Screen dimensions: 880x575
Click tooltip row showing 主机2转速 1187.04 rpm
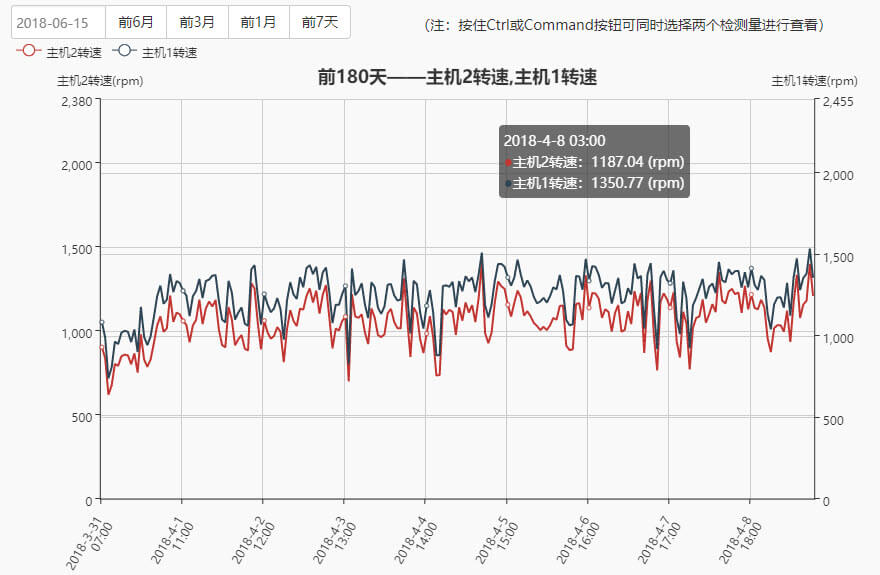(x=594, y=162)
